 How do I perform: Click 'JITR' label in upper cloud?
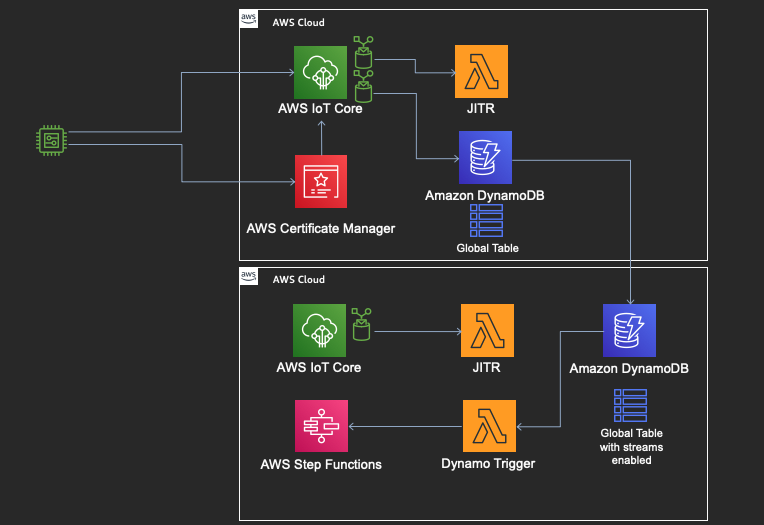(x=481, y=108)
